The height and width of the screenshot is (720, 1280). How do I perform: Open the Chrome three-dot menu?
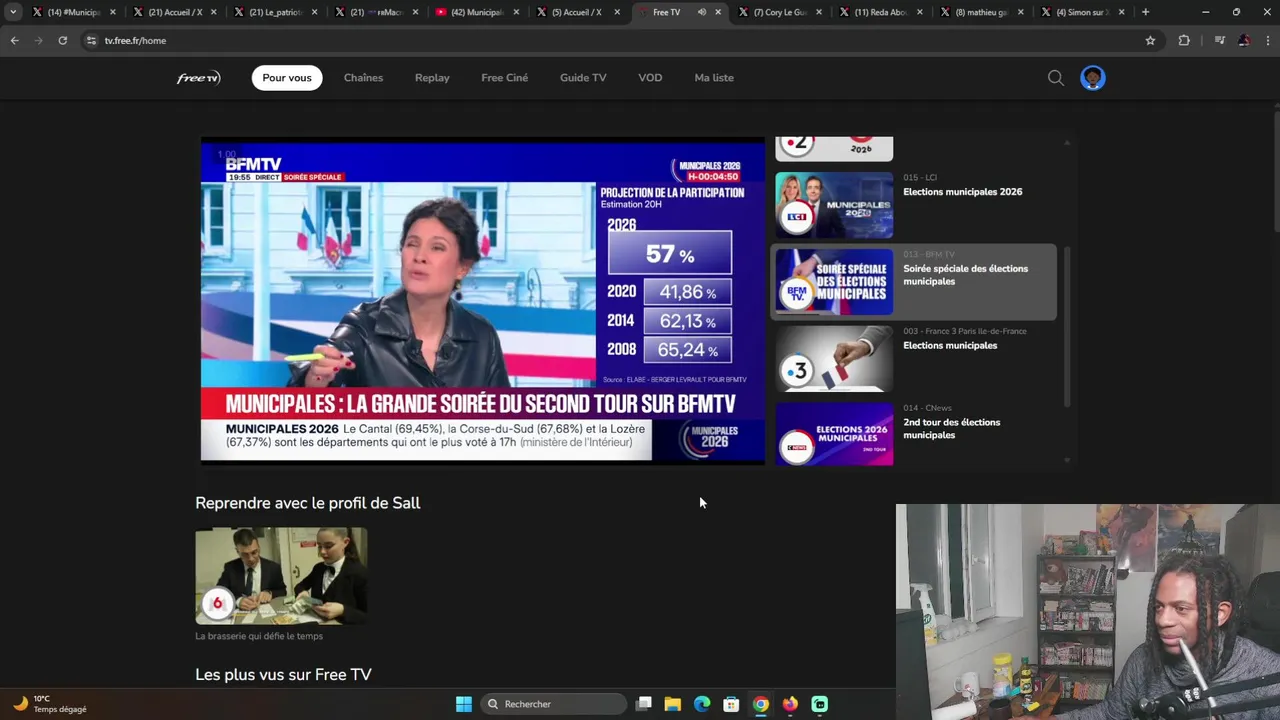click(x=1267, y=40)
